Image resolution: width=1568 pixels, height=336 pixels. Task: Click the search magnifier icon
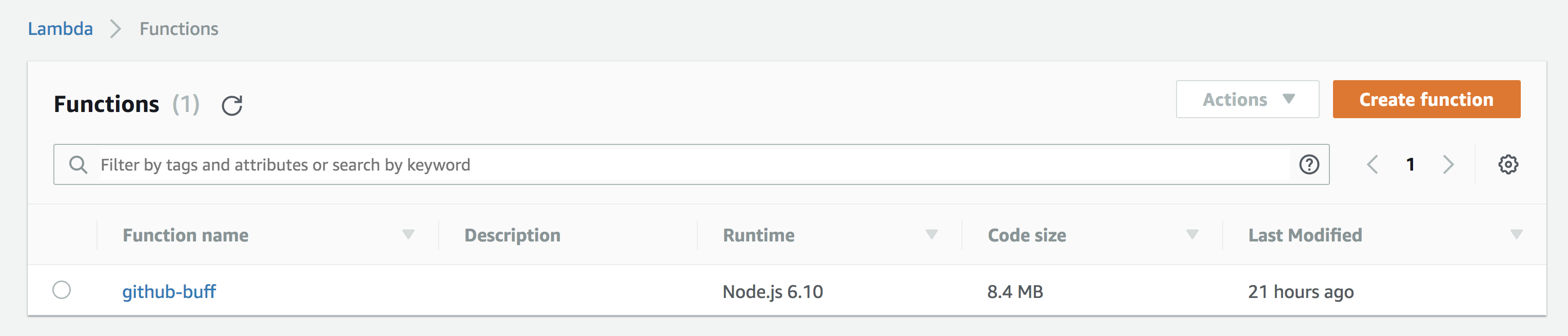tap(78, 164)
